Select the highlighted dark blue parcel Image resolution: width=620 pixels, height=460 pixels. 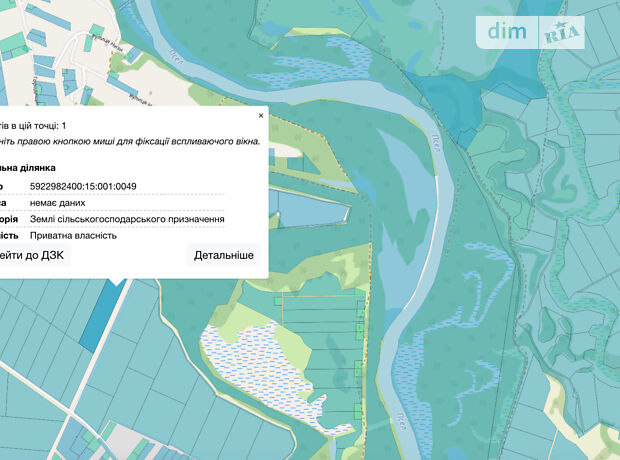pos(97,315)
